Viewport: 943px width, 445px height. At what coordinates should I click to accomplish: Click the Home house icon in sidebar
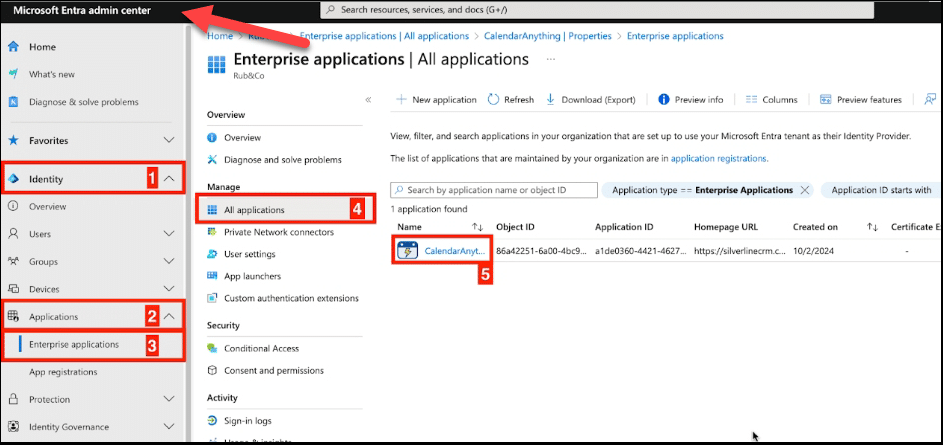pyautogui.click(x=14, y=47)
